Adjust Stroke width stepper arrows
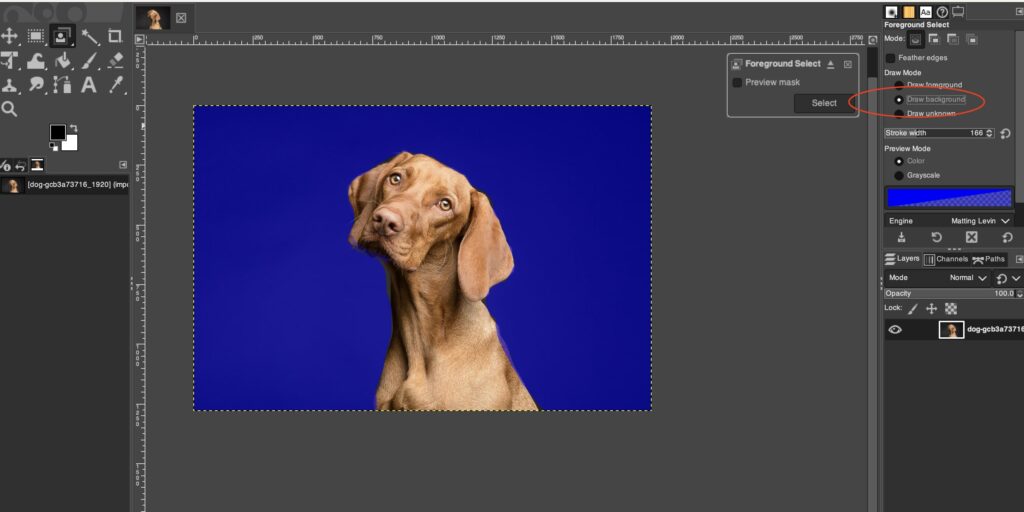Viewport: 1024px width, 512px height. pyautogui.click(x=990, y=133)
